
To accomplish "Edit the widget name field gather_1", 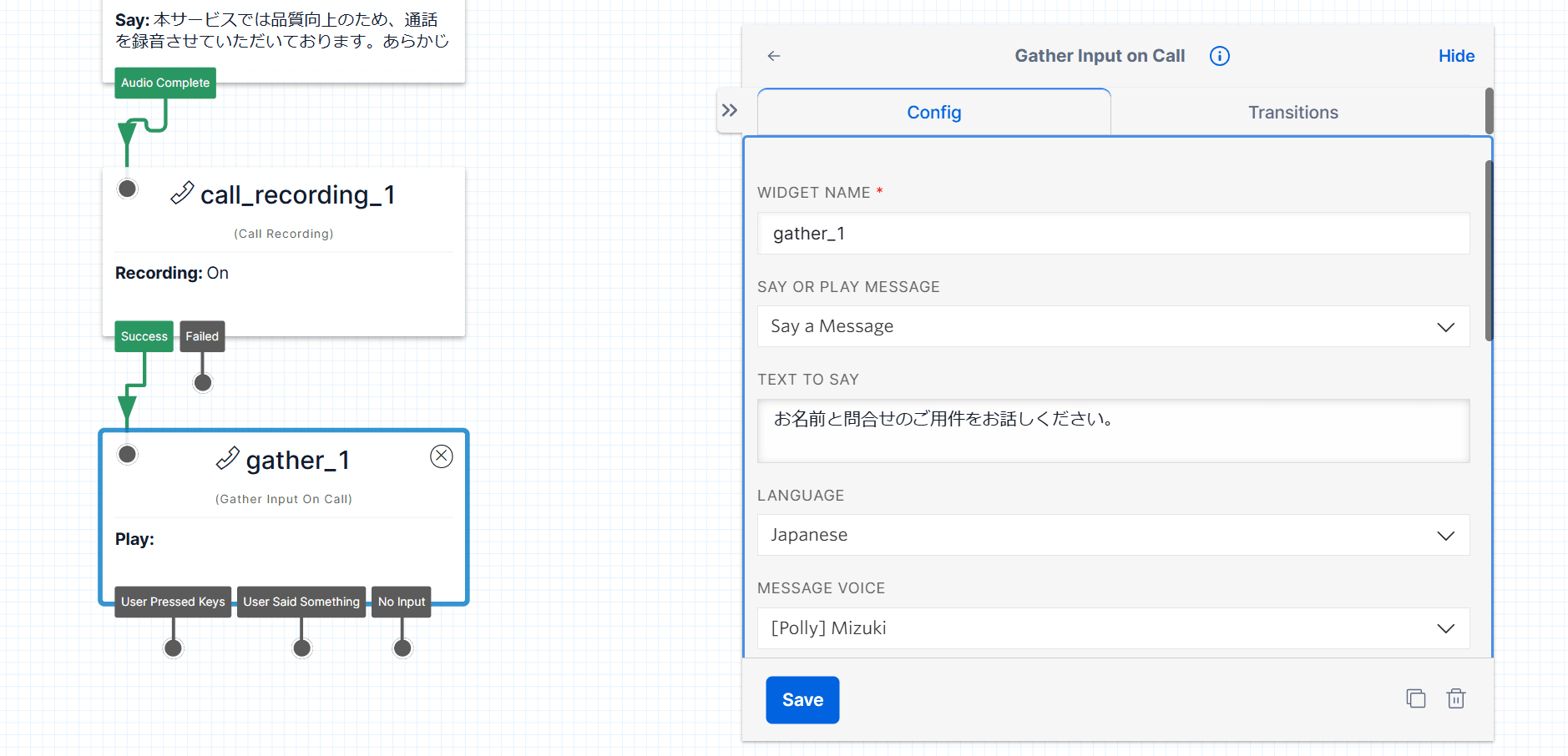I will tap(1113, 234).
